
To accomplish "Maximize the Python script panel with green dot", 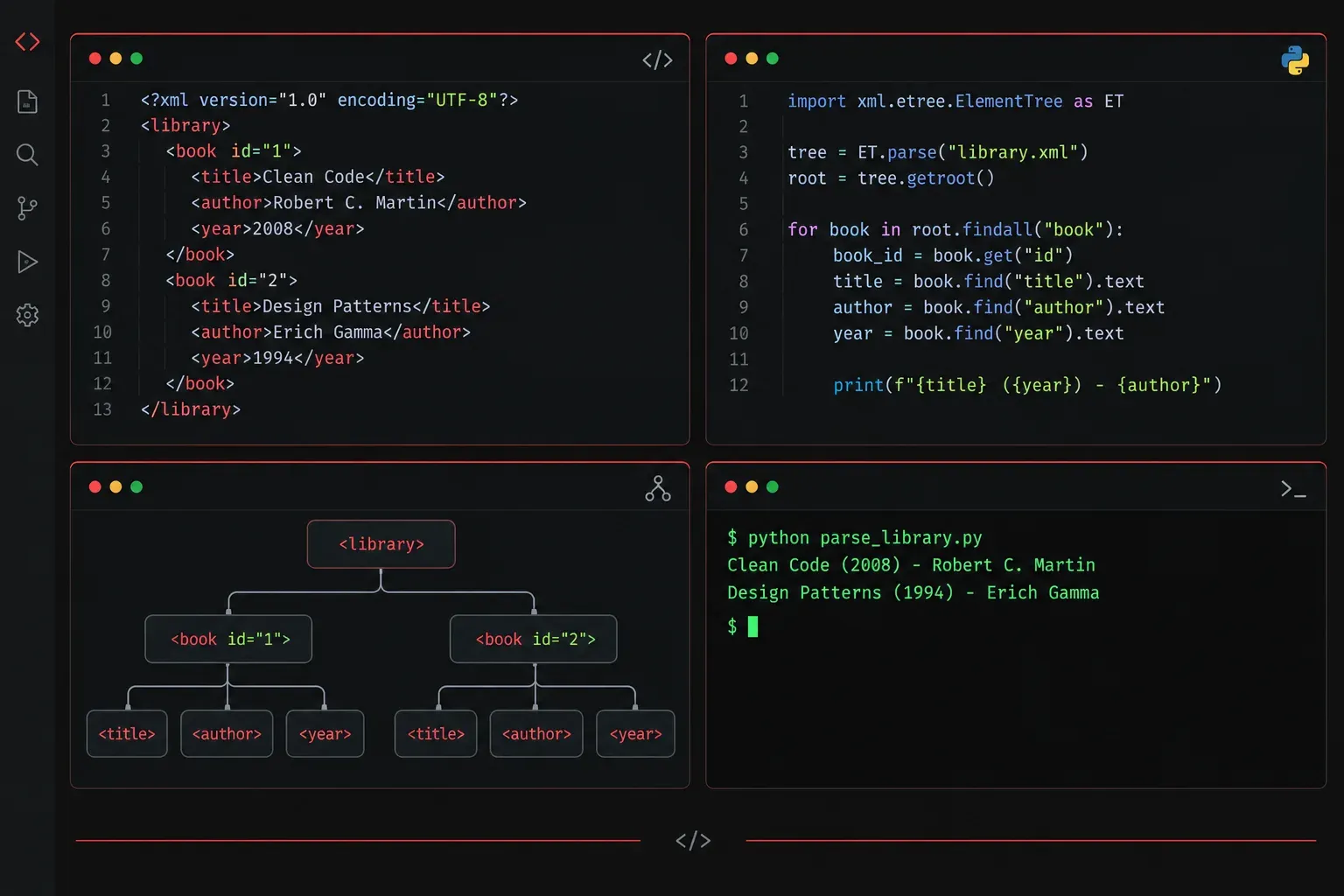I will click(x=772, y=59).
